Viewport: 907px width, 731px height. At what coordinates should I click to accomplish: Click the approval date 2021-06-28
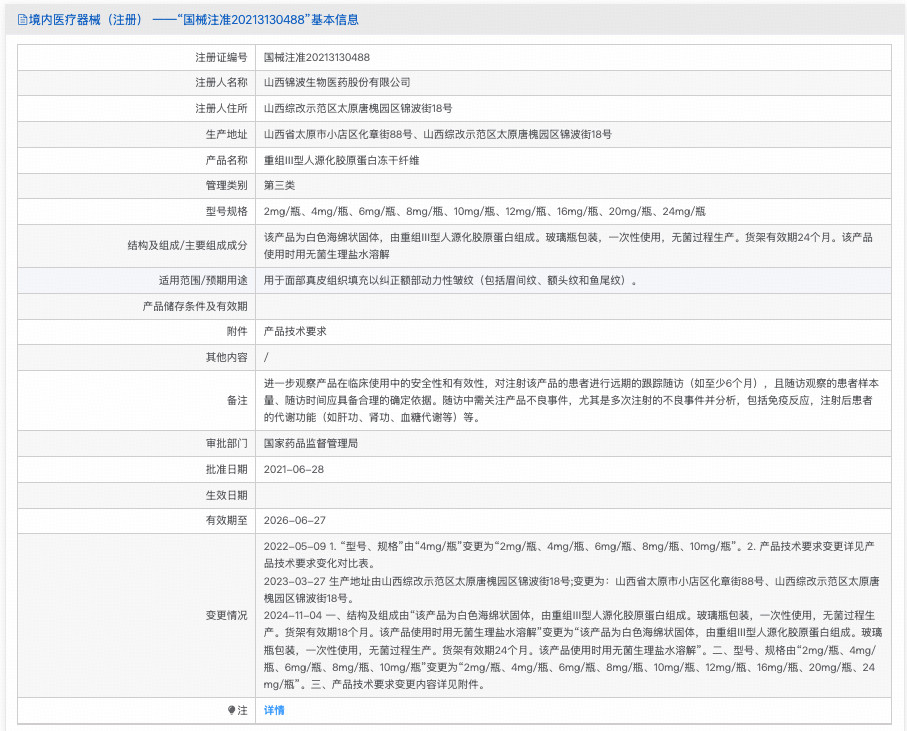pos(294,468)
